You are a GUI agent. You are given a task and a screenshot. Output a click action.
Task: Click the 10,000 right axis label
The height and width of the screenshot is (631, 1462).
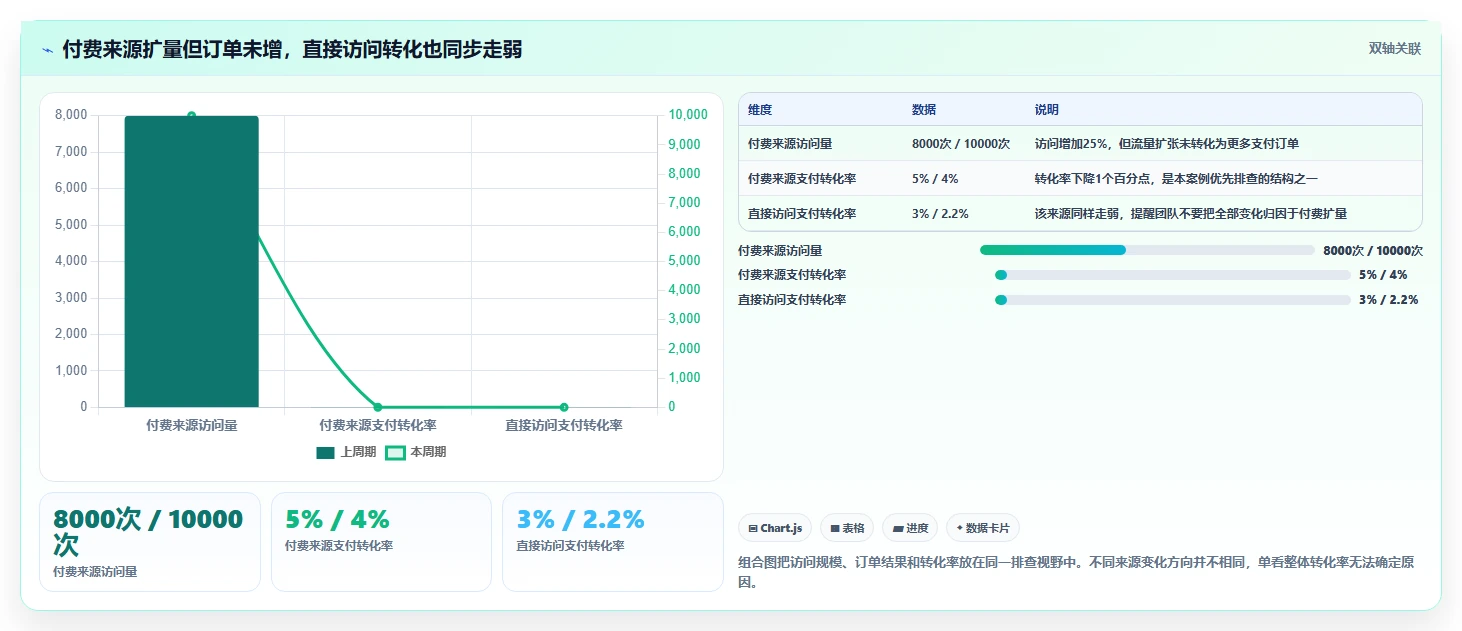point(687,115)
